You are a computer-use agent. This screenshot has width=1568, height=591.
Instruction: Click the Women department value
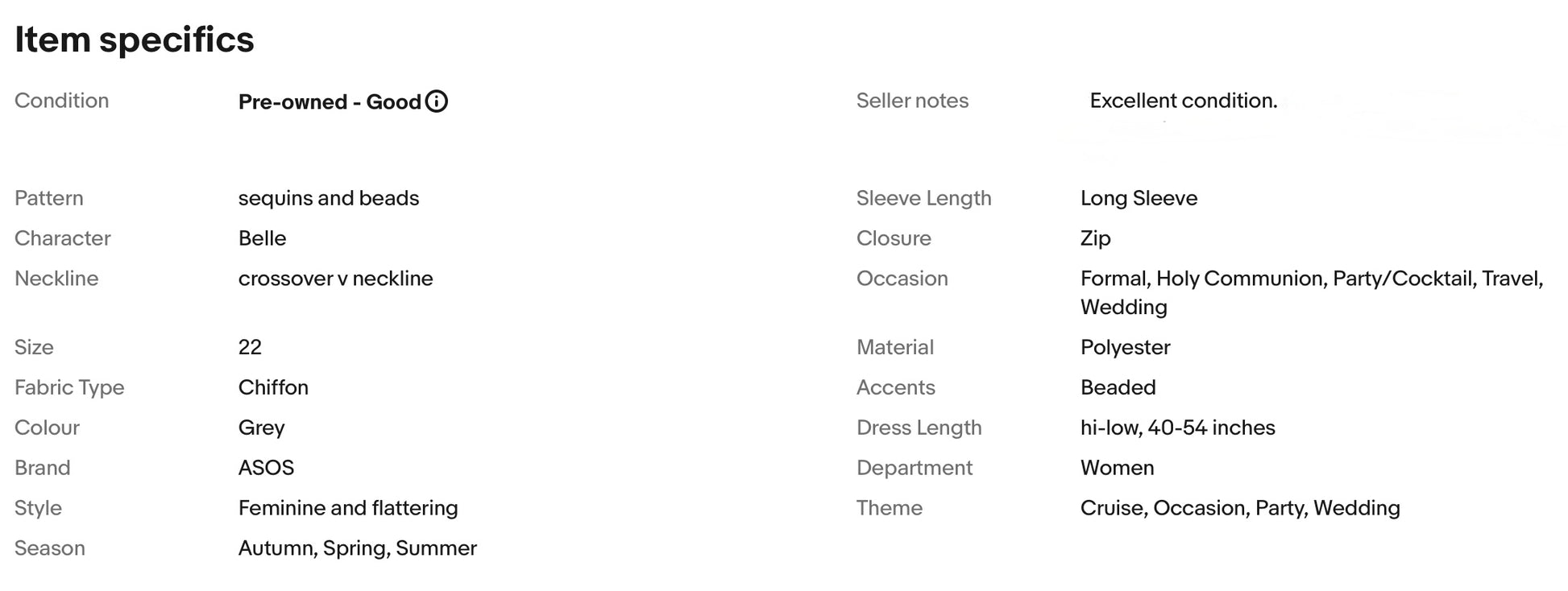point(1117,468)
